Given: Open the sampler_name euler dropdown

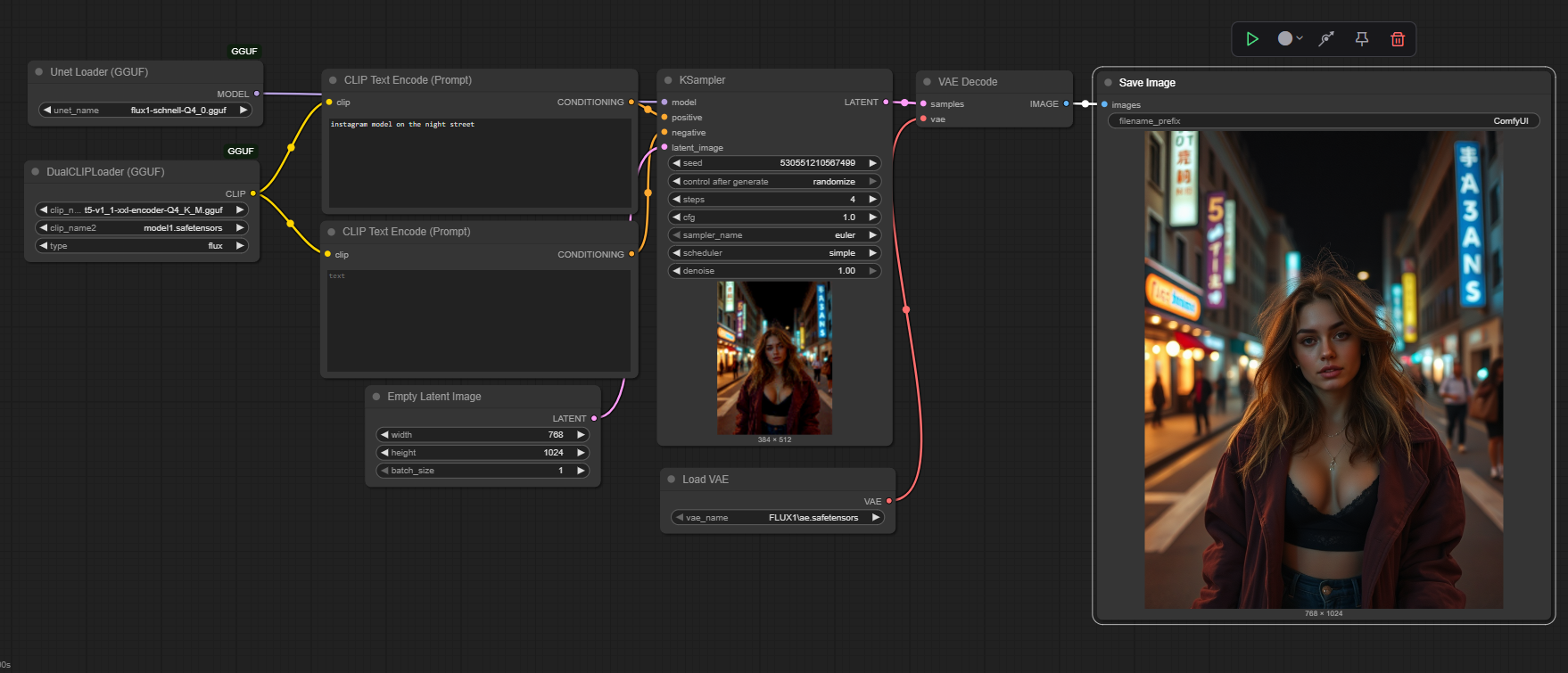Looking at the screenshot, I should [x=774, y=235].
